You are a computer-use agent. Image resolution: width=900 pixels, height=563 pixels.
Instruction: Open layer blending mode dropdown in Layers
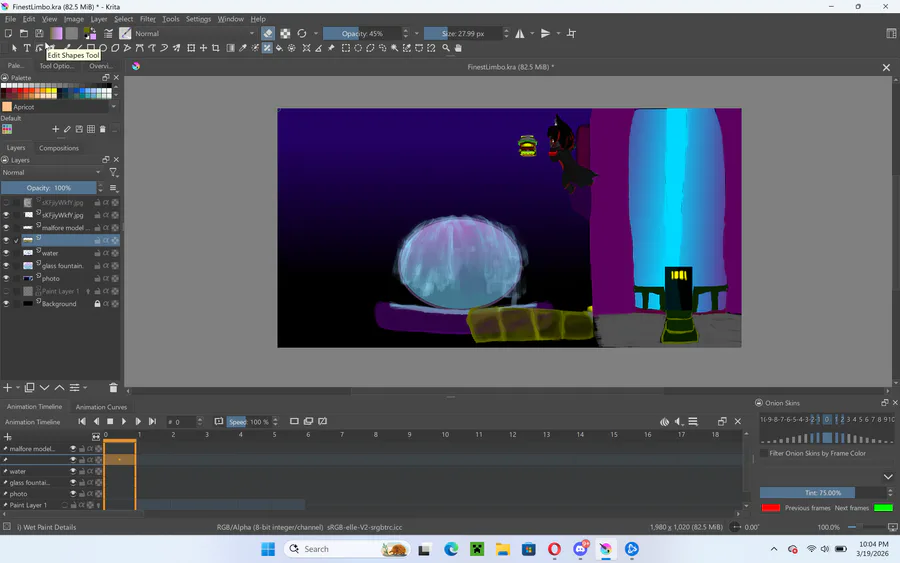51,172
